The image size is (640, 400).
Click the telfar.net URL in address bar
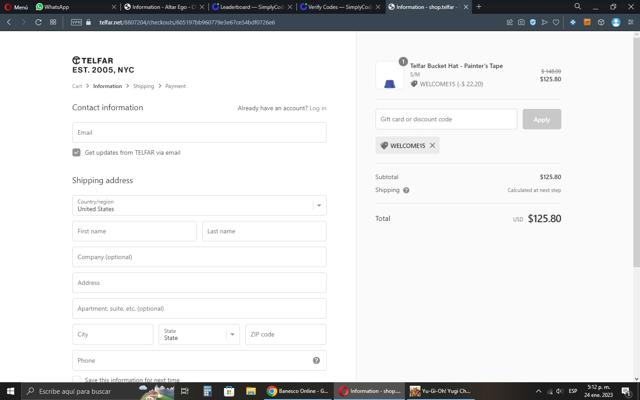tap(187, 22)
